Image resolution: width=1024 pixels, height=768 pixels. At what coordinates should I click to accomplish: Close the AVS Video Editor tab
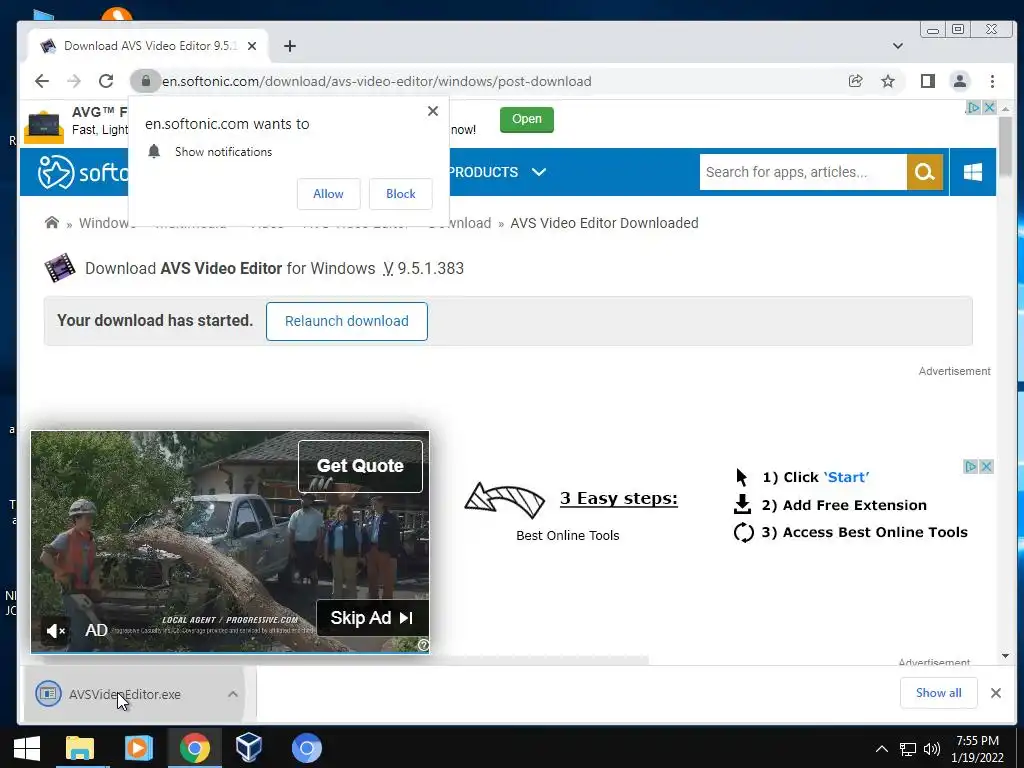point(252,46)
